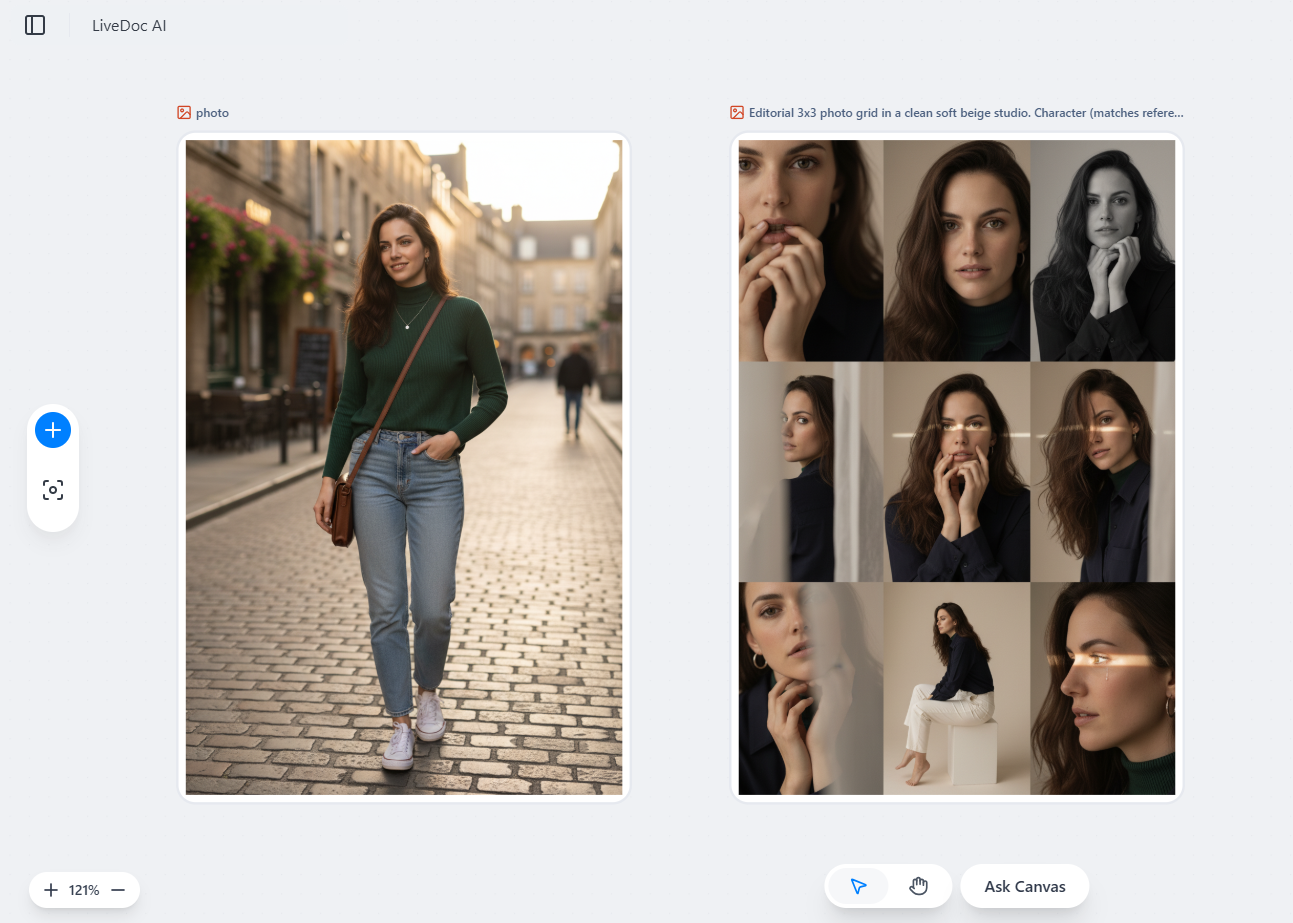1293x923 pixels.
Task: Open the street photo of the woman
Action: 403,465
